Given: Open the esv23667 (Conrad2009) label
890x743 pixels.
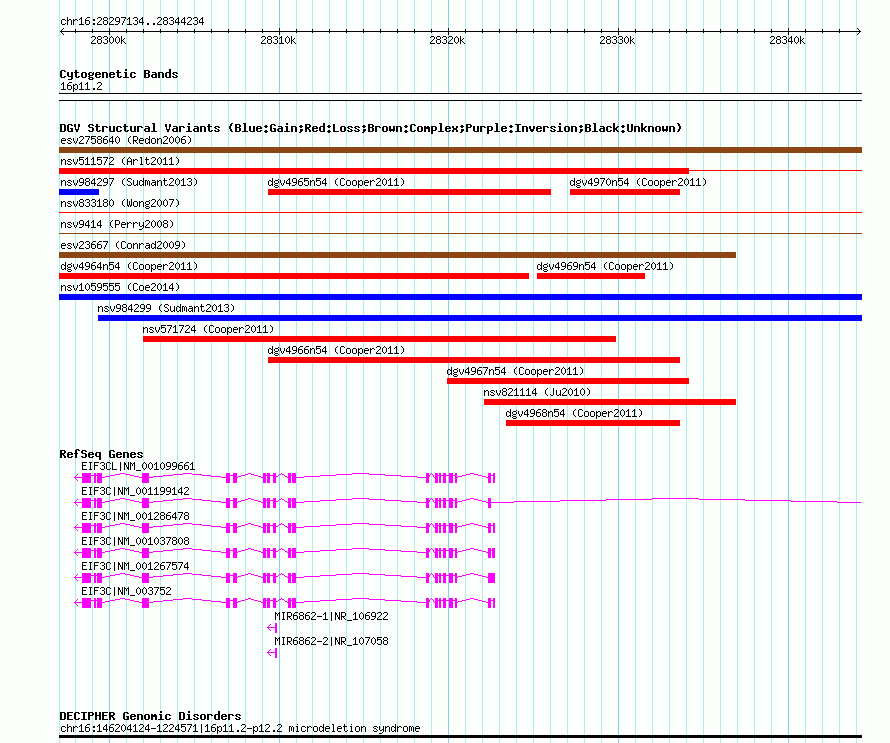Looking at the screenshot, I should (123, 245).
